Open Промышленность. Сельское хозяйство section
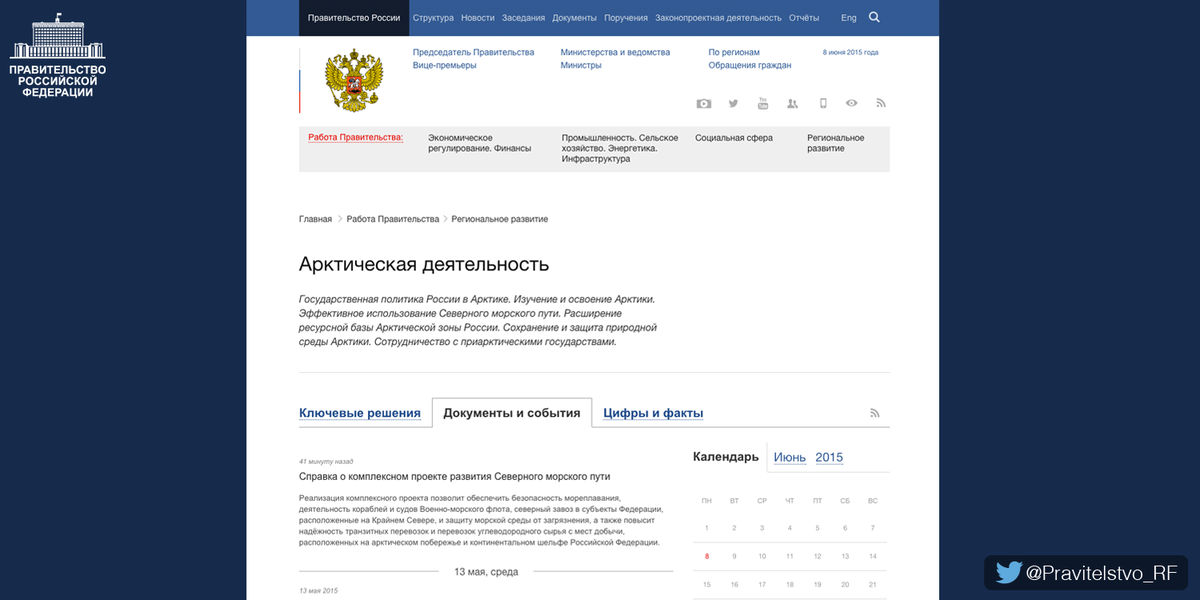The width and height of the screenshot is (1200, 600). (620, 148)
